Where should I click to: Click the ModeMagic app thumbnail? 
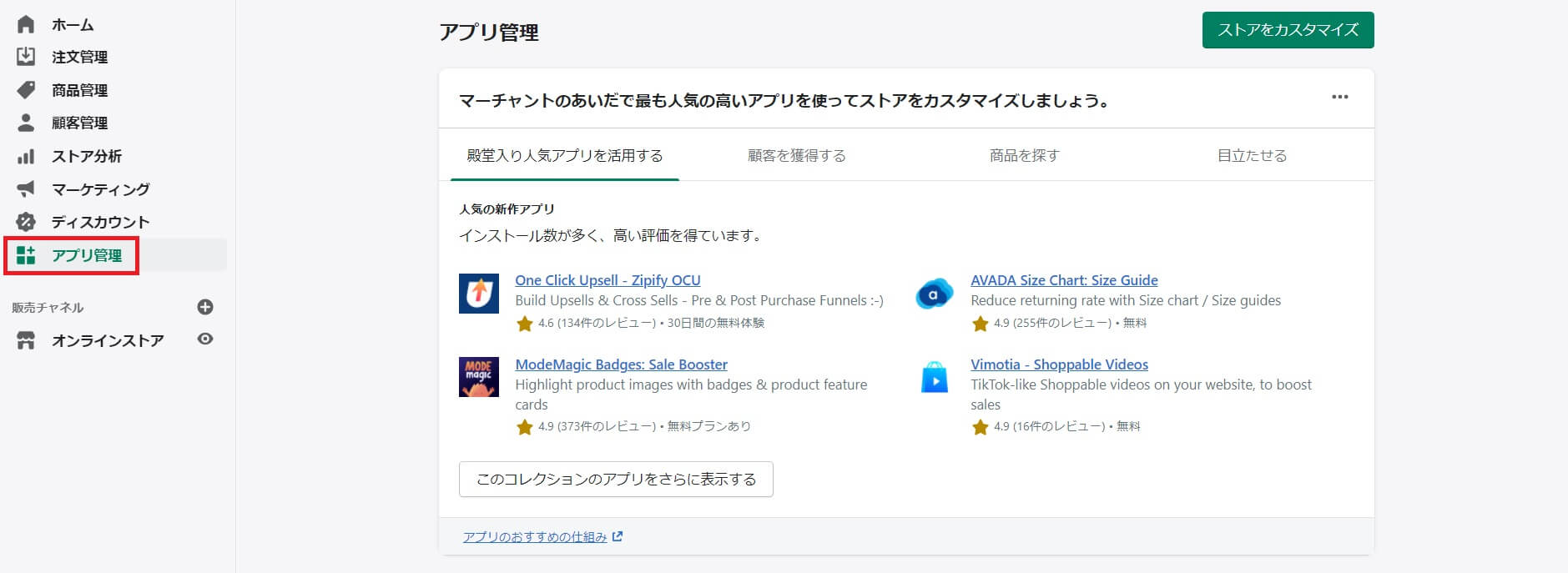pos(479,377)
